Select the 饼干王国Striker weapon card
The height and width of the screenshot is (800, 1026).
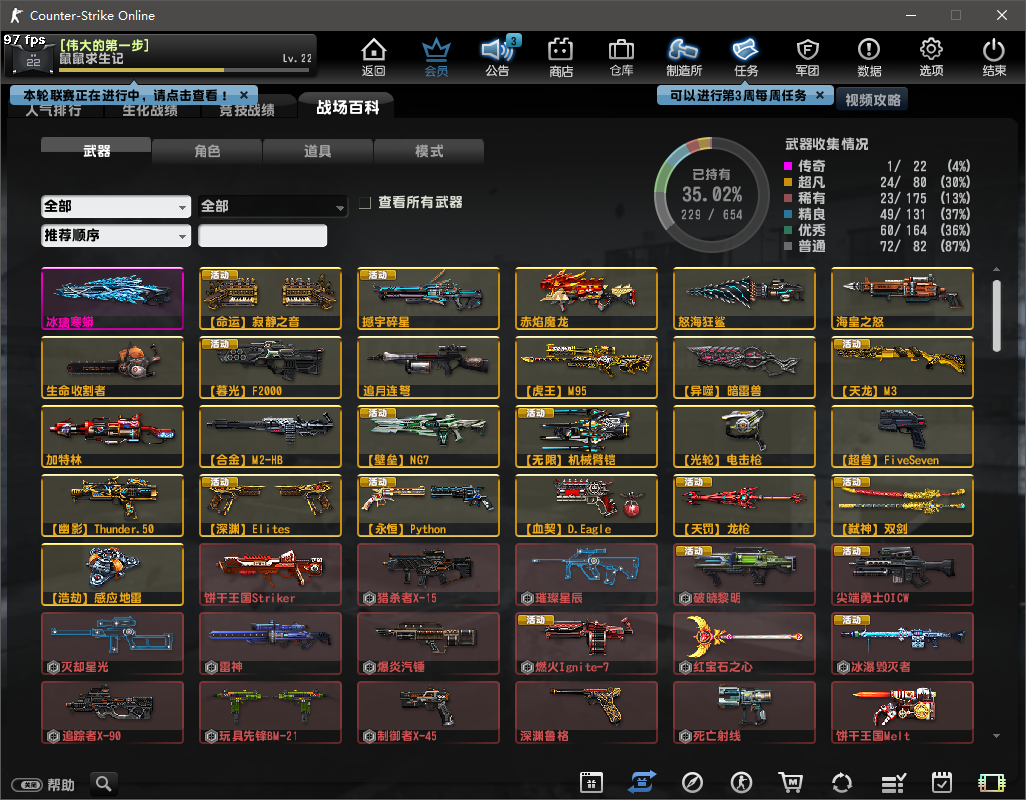point(270,574)
